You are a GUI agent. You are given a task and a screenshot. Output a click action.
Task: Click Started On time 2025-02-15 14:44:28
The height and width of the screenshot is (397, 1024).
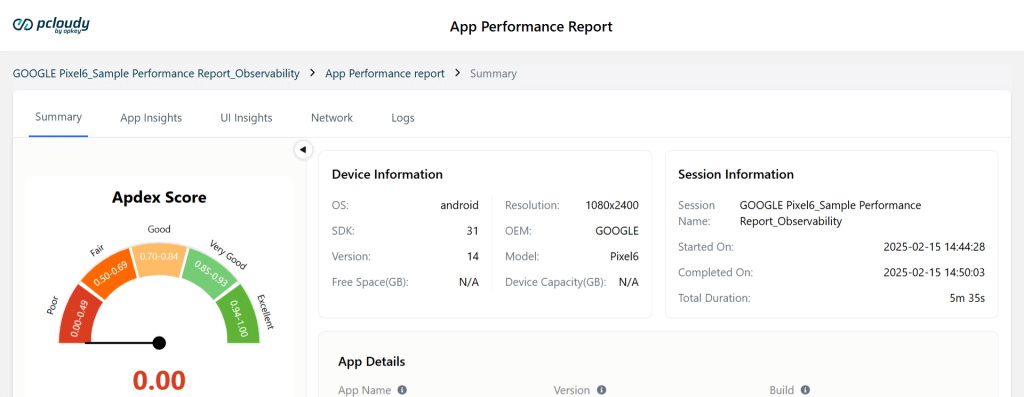click(x=934, y=247)
